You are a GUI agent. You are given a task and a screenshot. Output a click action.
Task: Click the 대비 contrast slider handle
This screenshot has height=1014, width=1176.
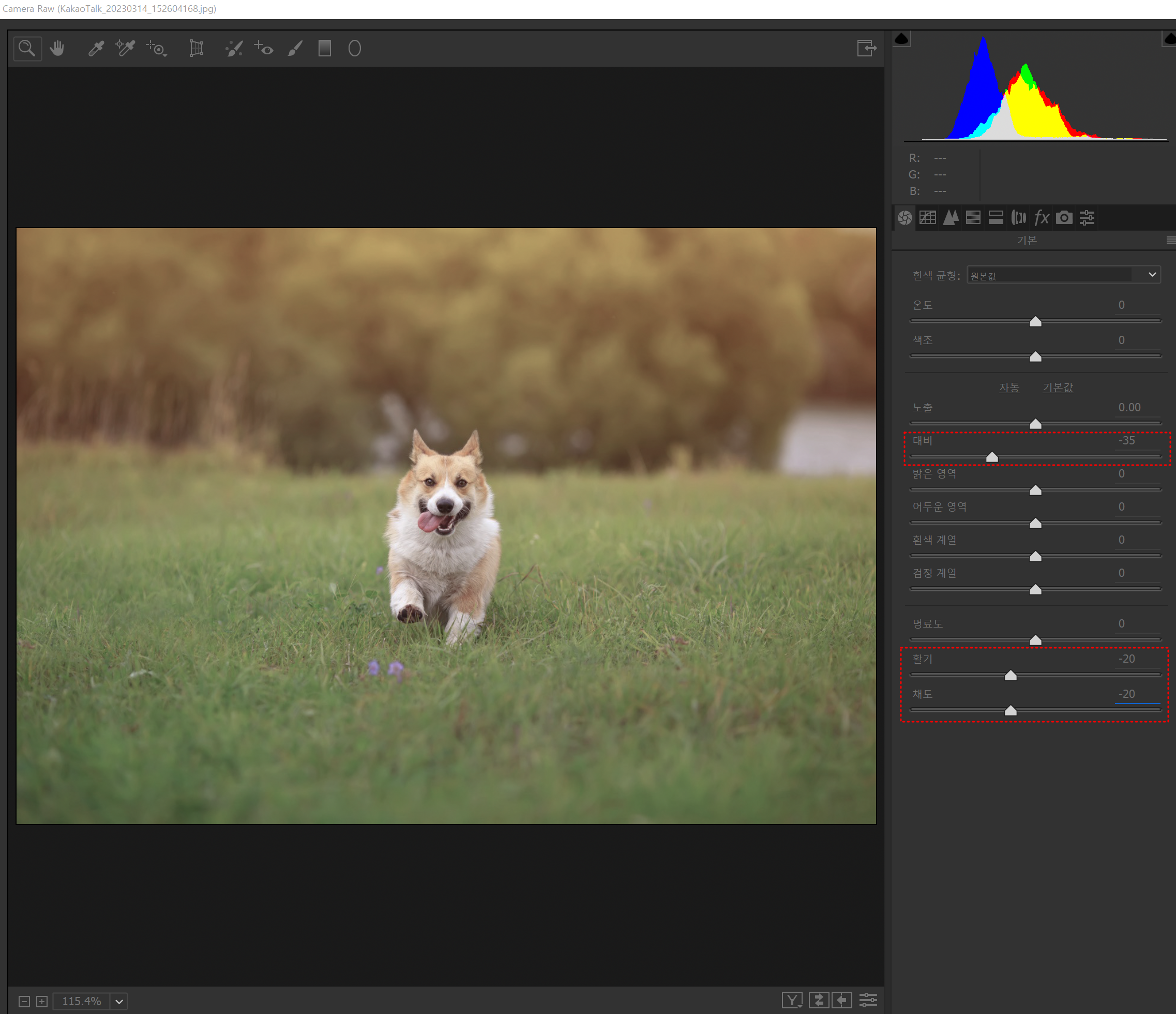point(992,457)
